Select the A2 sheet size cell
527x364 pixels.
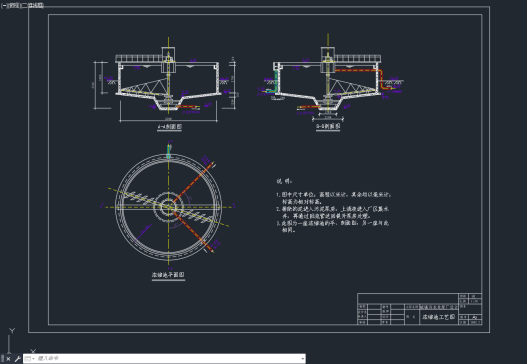click(475, 317)
